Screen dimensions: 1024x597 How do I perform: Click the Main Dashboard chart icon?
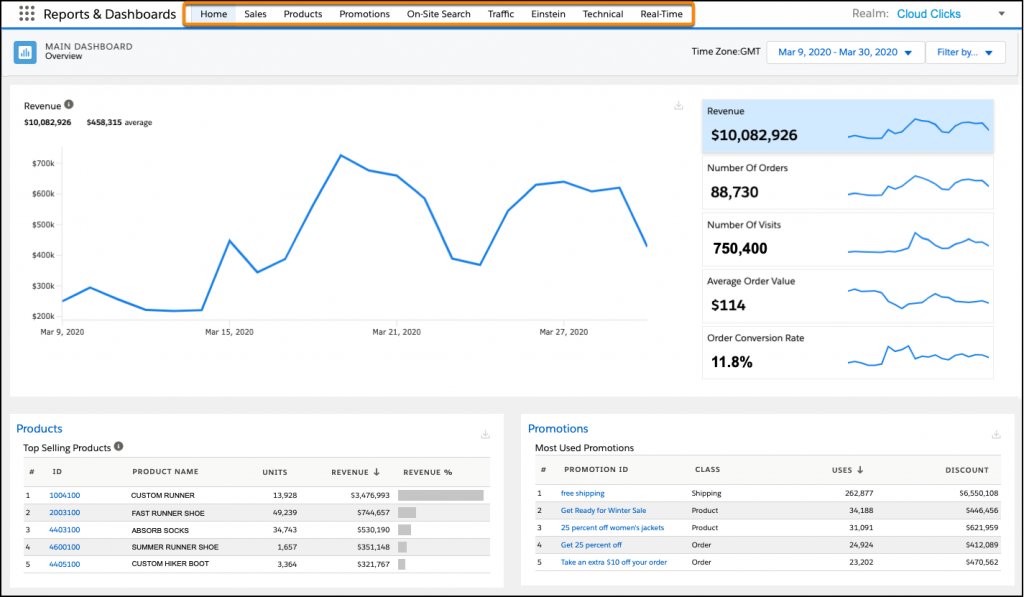pyautogui.click(x=26, y=52)
